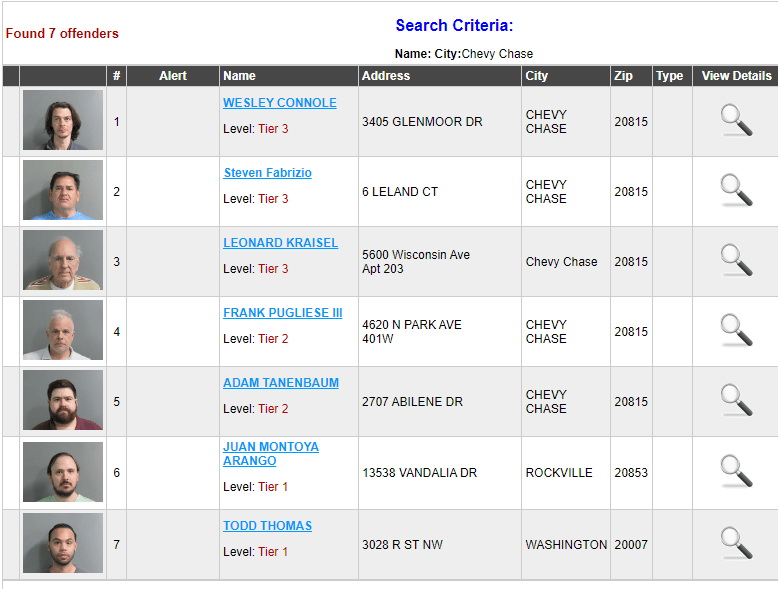Click the photo in row 5
The image size is (778, 589).
point(63,400)
